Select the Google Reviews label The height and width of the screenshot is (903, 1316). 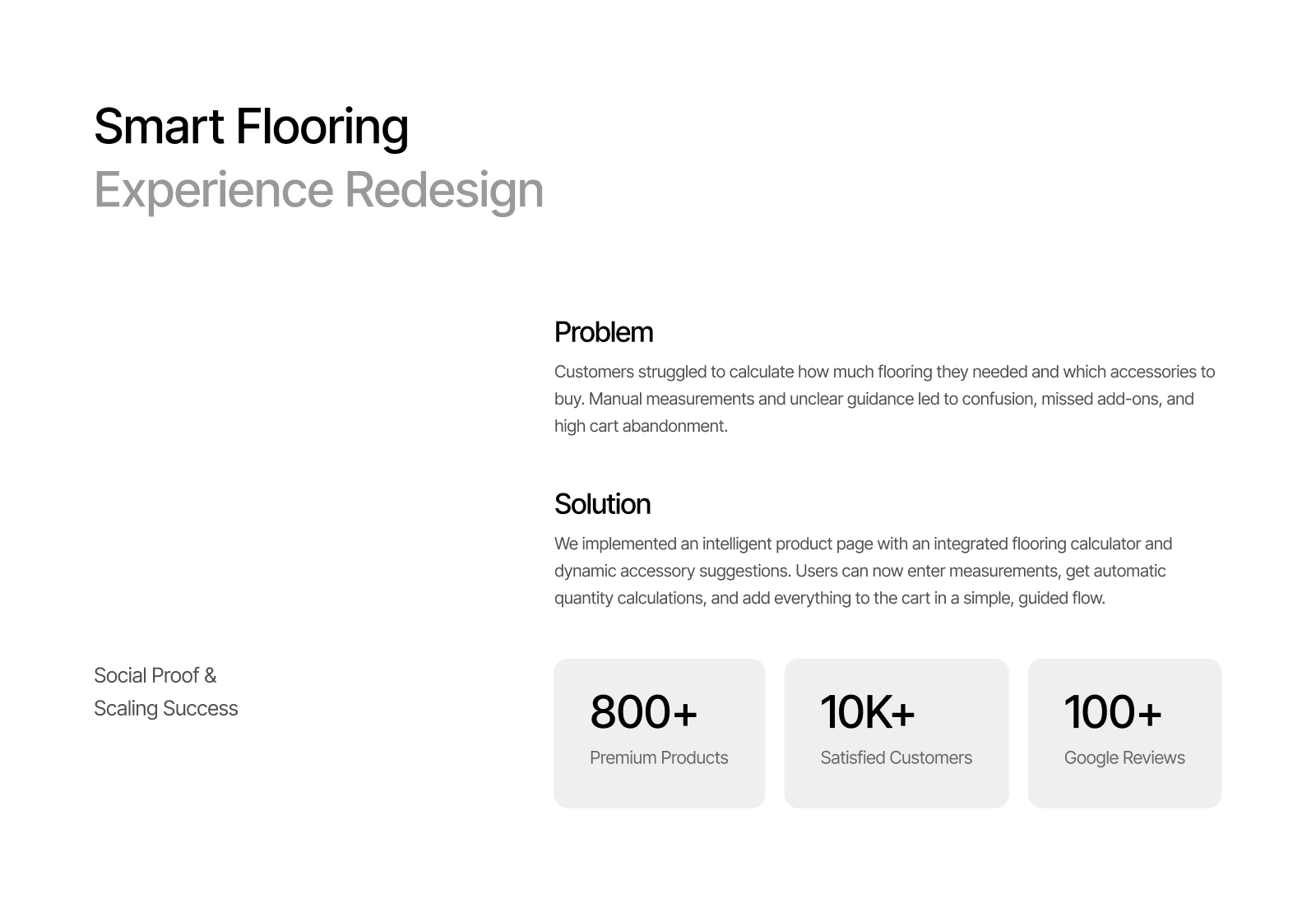point(1124,757)
